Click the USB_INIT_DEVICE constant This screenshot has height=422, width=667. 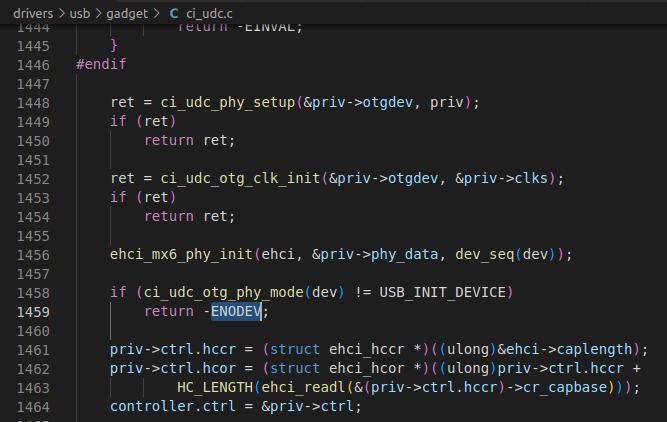[442, 292]
